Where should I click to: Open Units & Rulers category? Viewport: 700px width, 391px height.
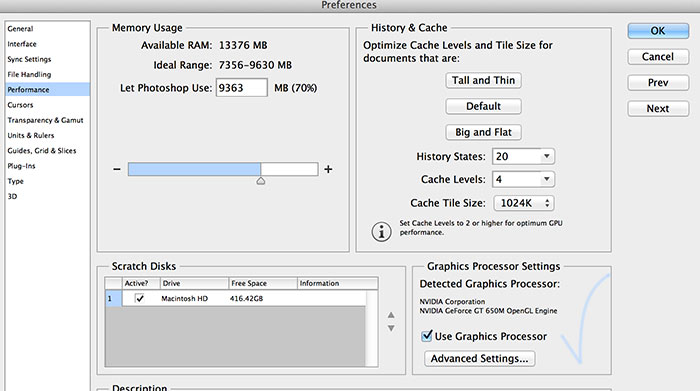(x=31, y=135)
